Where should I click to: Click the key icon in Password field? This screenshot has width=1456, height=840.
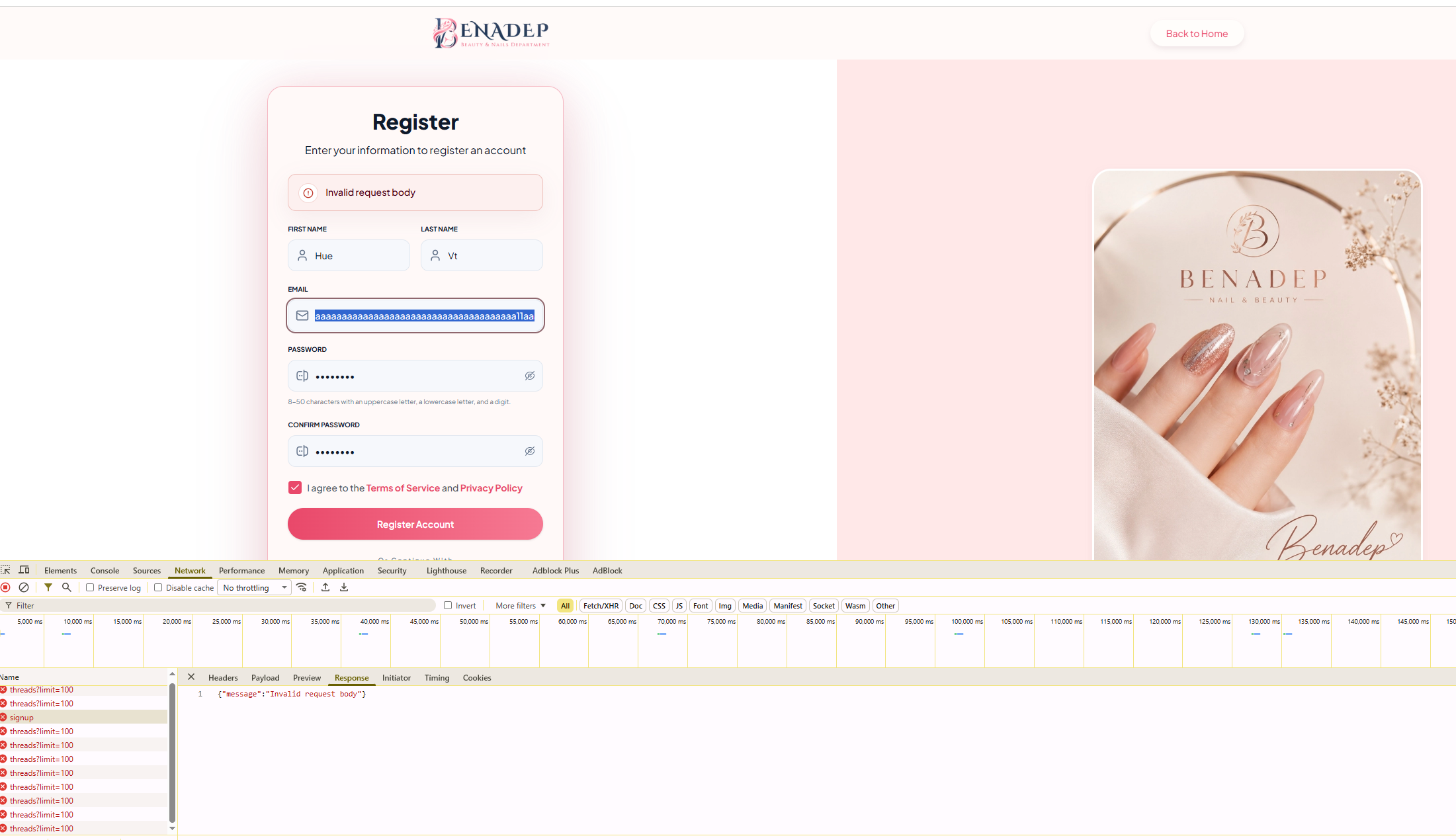point(302,376)
